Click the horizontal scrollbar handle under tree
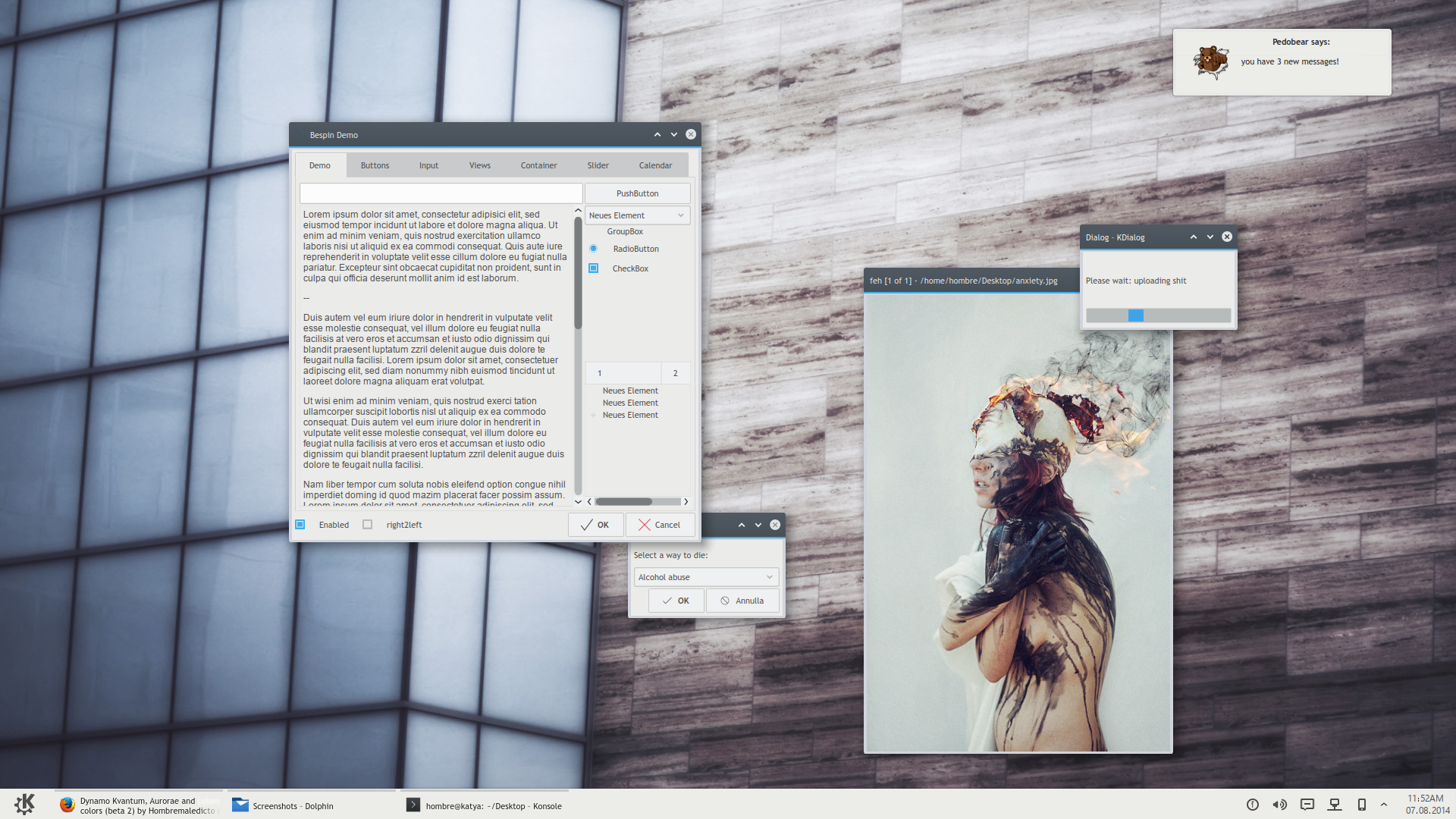The width and height of the screenshot is (1456, 819). pyautogui.click(x=623, y=501)
